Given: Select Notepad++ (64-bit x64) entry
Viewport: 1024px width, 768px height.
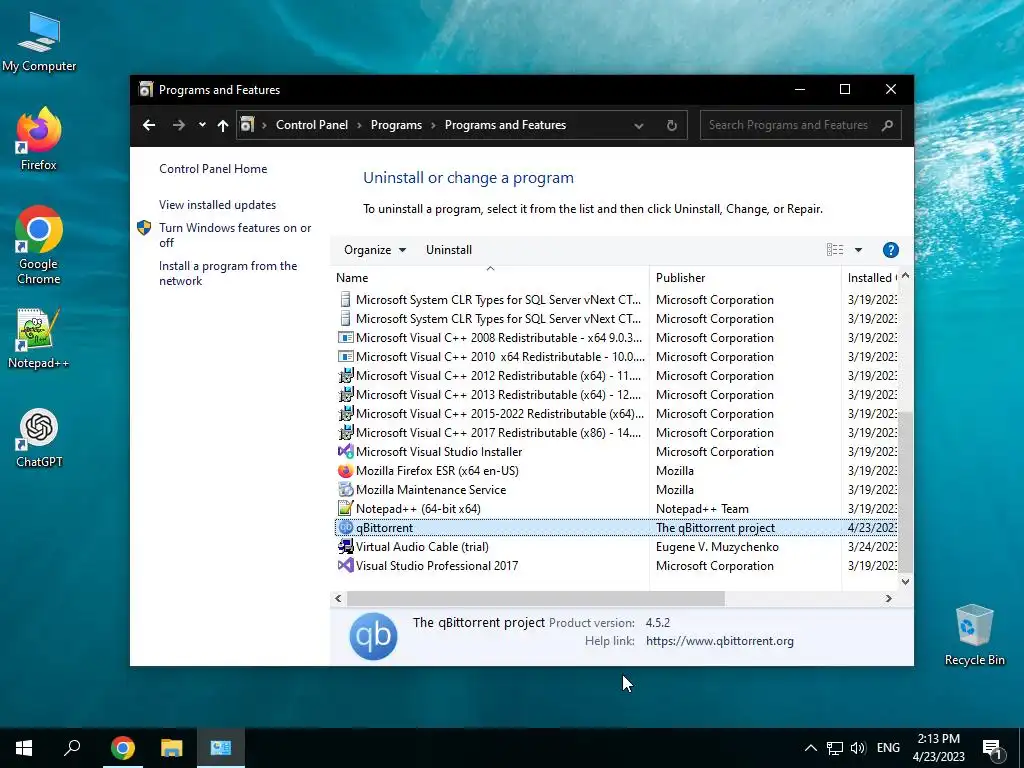Looking at the screenshot, I should pyautogui.click(x=616, y=509).
